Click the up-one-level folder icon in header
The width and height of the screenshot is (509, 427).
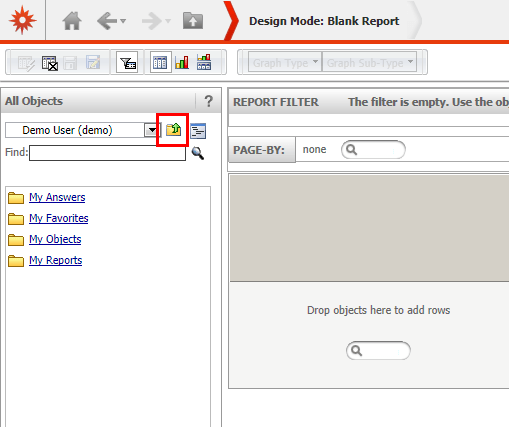193,21
